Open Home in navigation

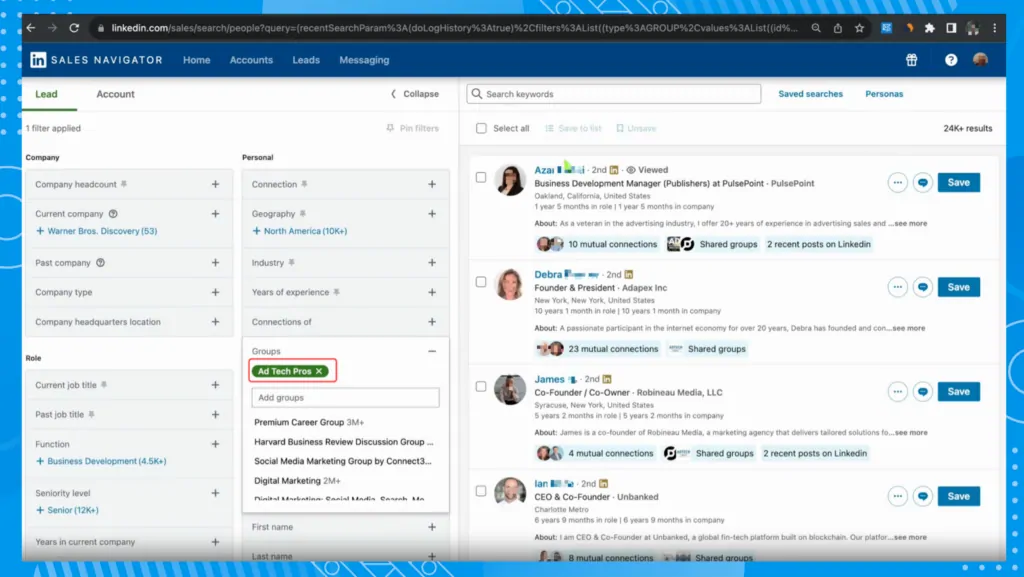tap(197, 60)
